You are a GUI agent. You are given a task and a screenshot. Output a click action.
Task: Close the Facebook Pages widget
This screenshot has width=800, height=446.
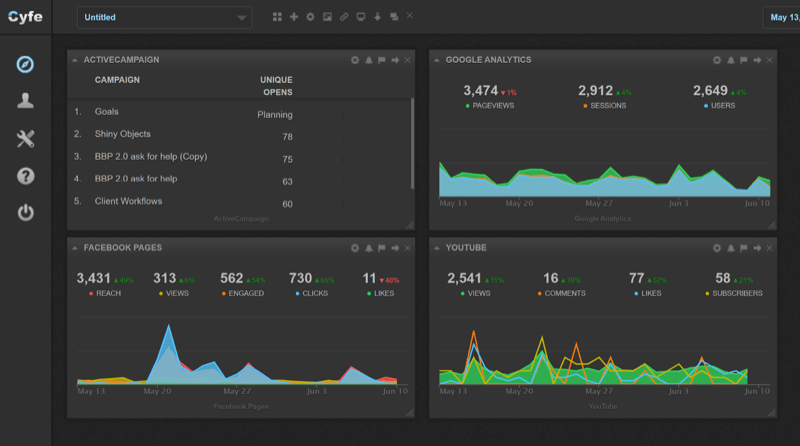408,248
